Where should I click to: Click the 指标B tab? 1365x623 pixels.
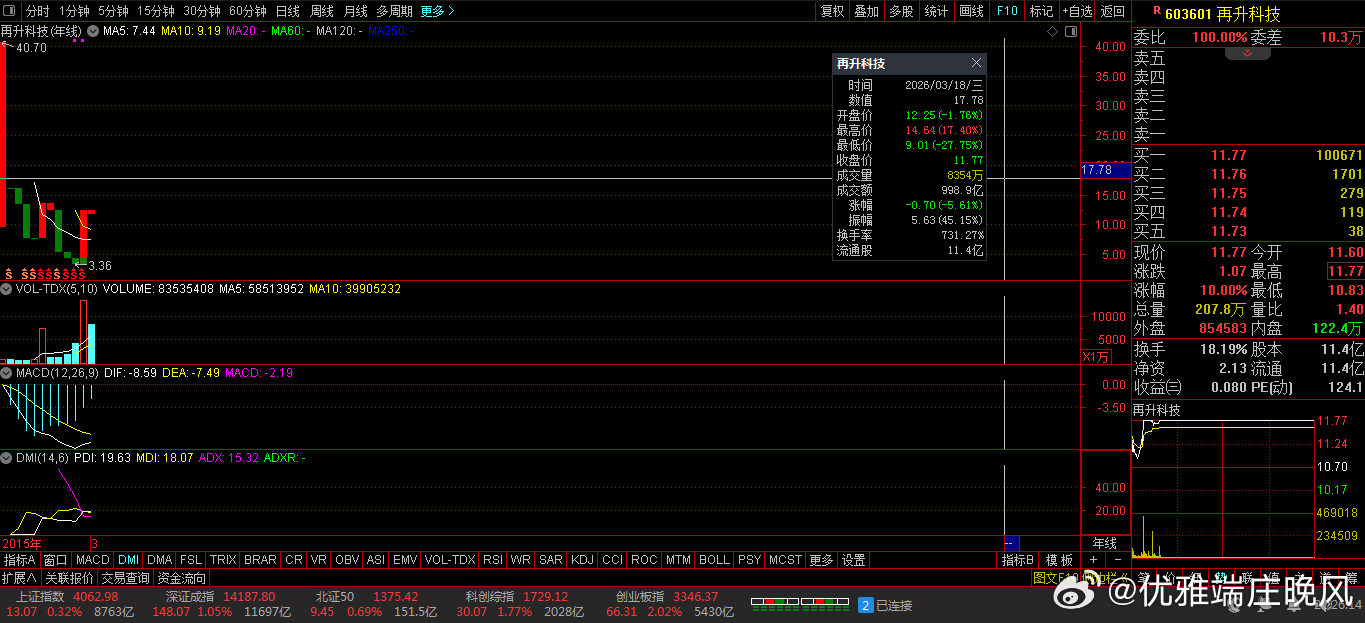pos(1018,560)
